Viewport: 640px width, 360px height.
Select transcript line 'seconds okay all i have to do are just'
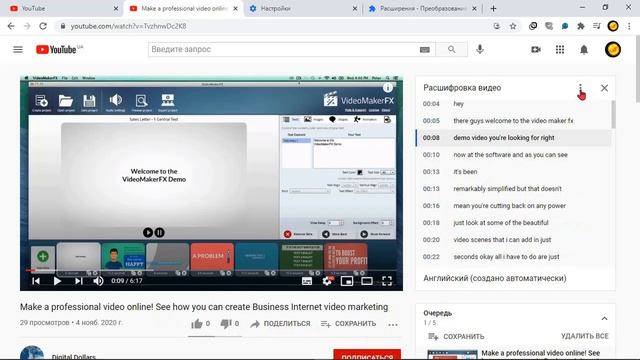point(513,257)
